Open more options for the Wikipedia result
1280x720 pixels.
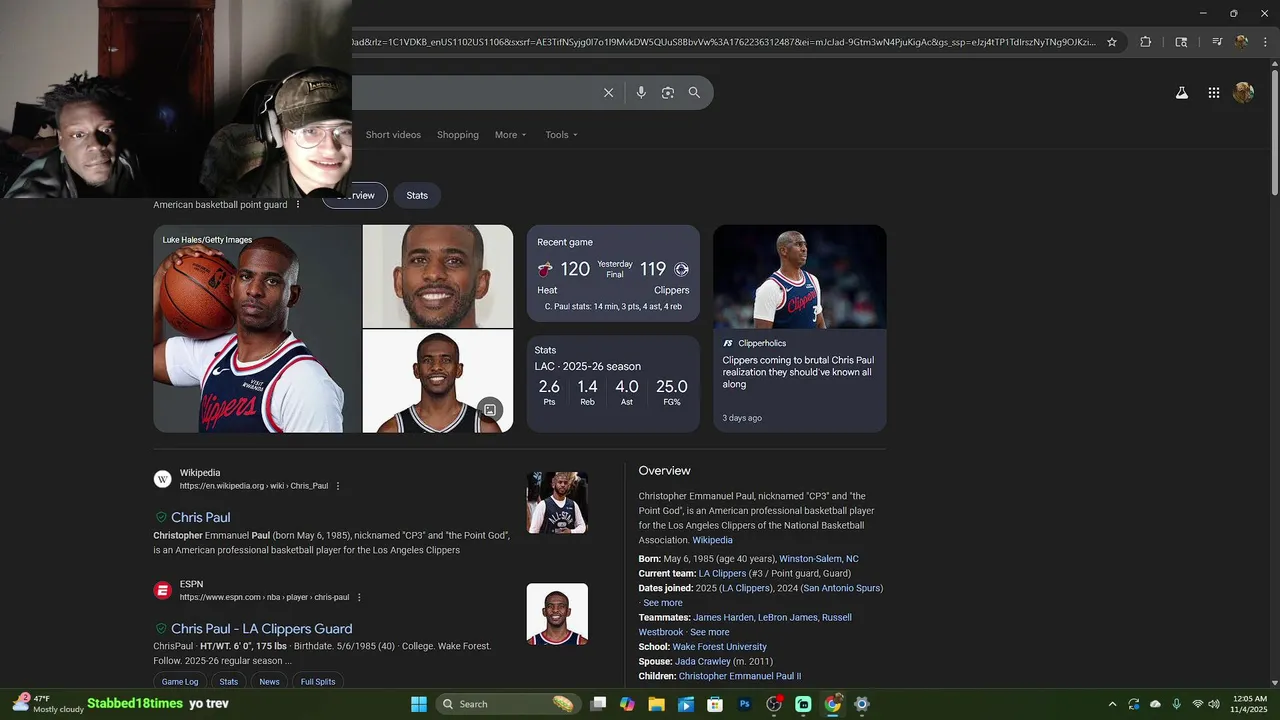338,486
